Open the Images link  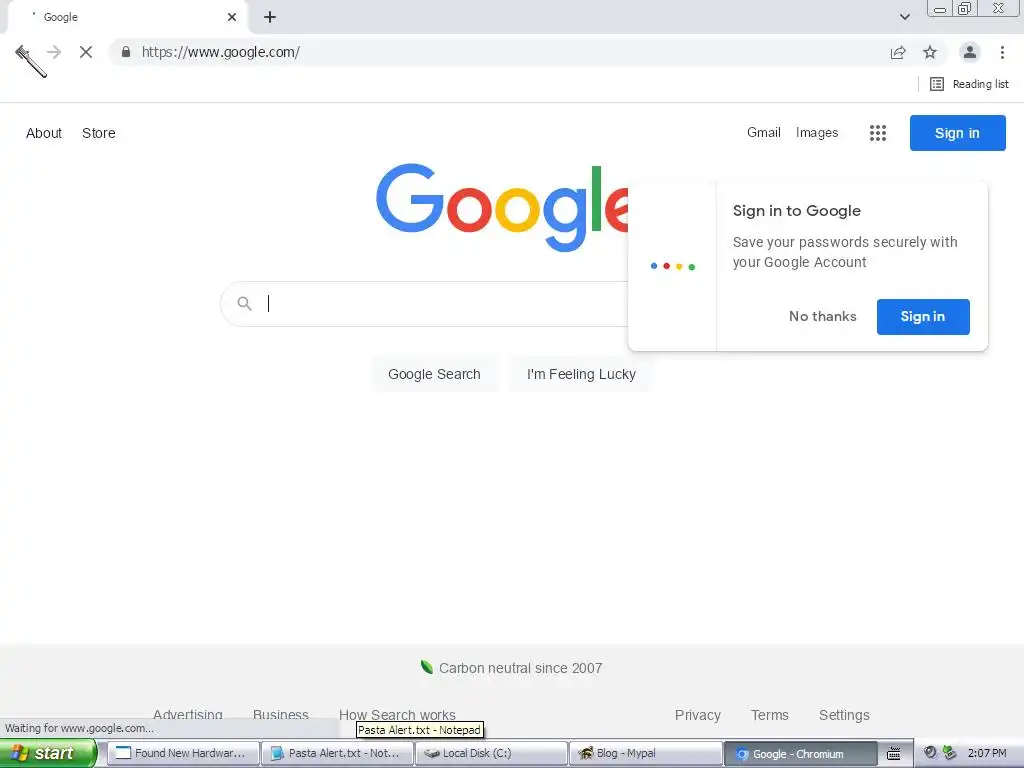pos(816,133)
